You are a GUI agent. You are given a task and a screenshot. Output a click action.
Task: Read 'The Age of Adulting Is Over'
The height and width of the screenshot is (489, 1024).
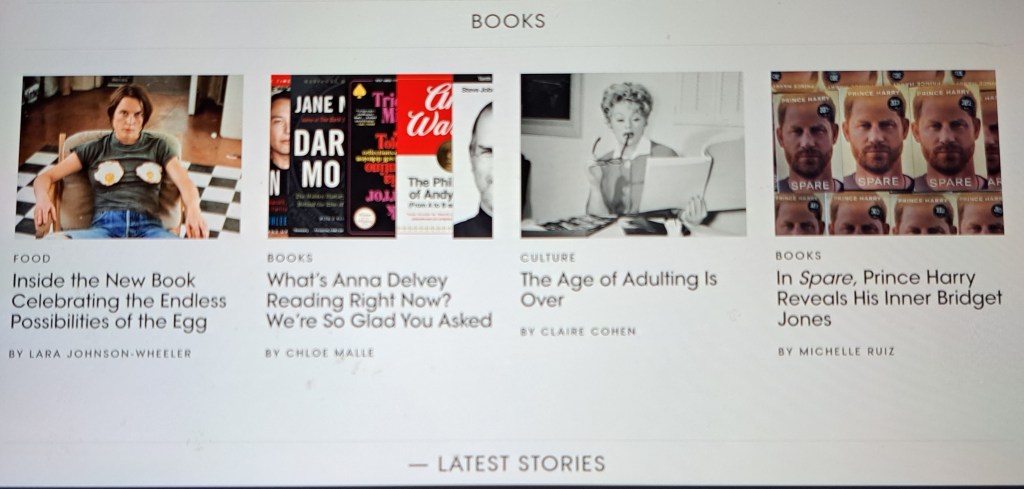(x=618, y=289)
